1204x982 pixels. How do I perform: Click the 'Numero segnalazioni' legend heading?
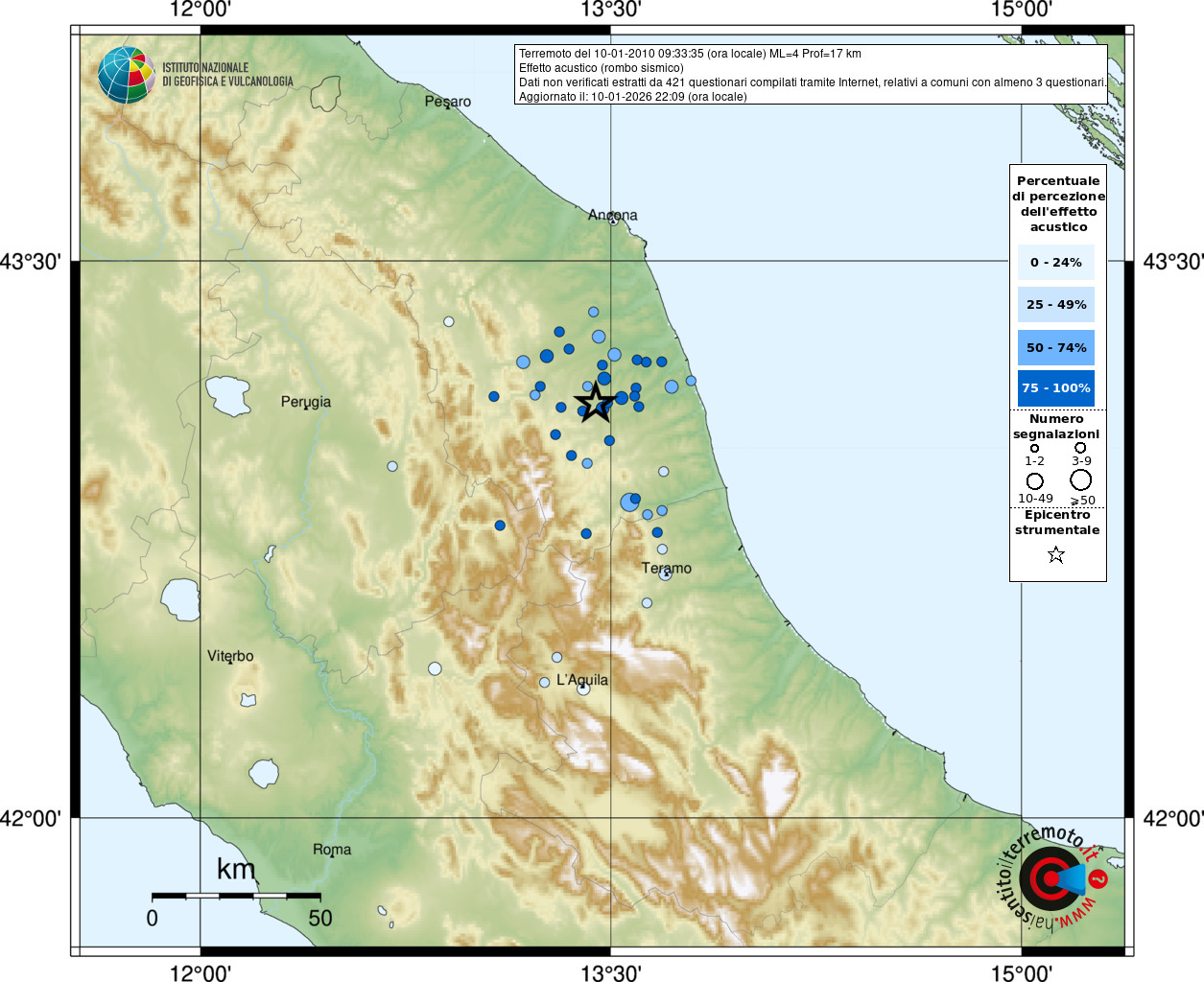pyautogui.click(x=1056, y=427)
